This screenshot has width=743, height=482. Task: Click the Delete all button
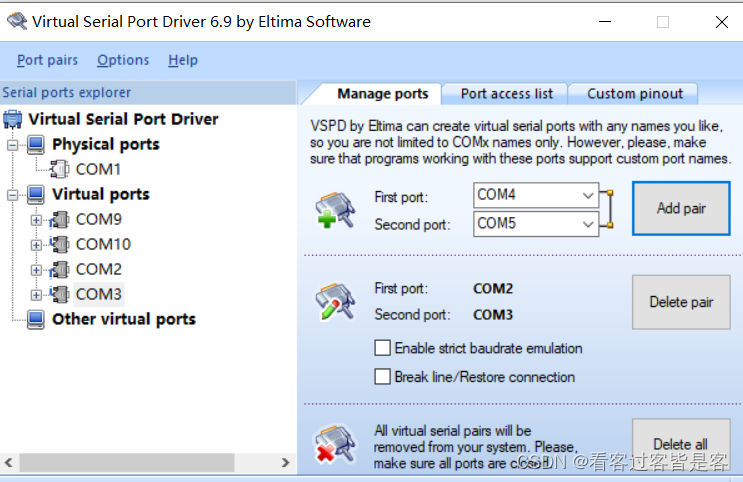click(x=681, y=444)
